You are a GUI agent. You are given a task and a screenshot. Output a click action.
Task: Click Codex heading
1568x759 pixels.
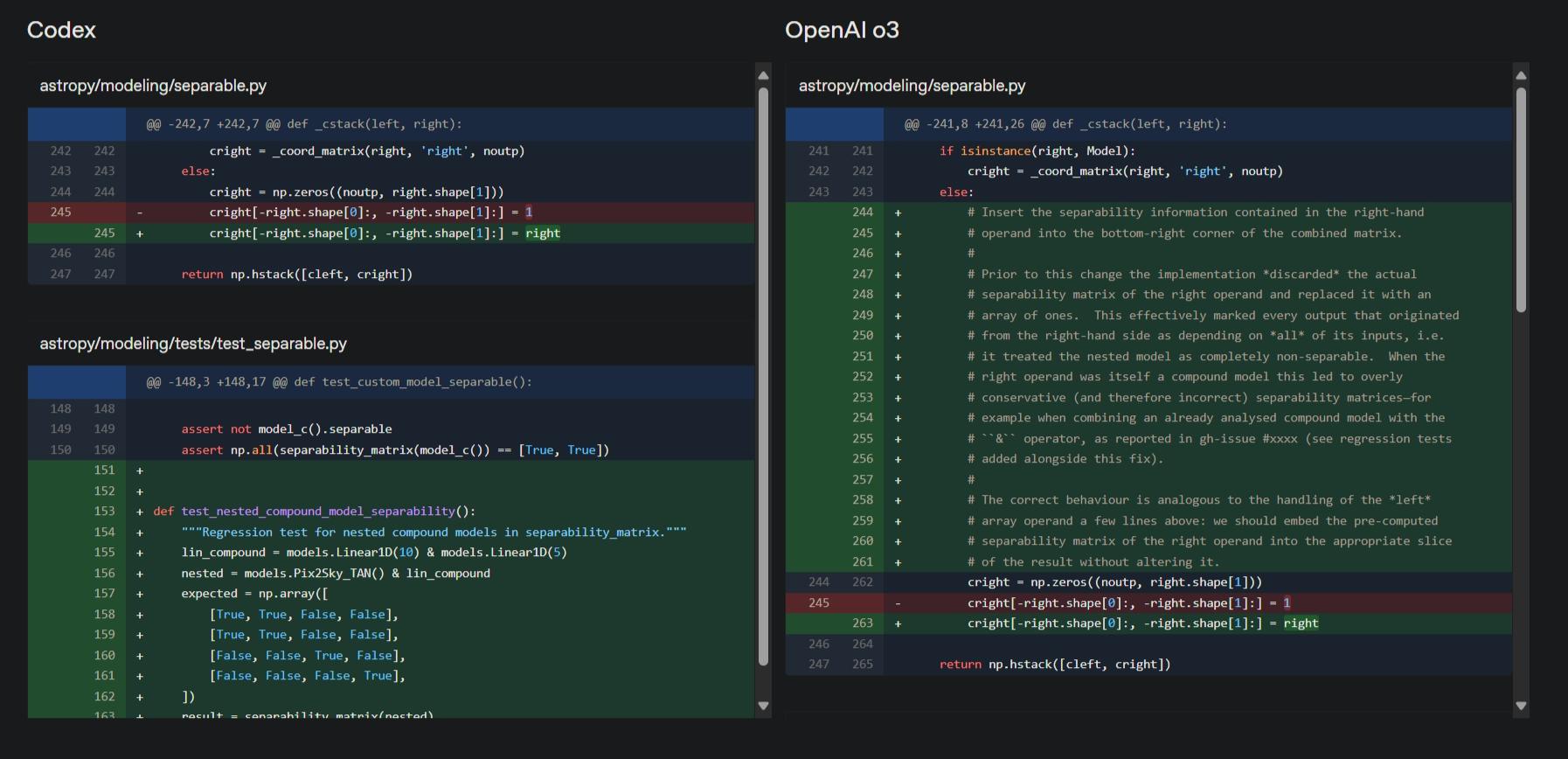[x=61, y=30]
